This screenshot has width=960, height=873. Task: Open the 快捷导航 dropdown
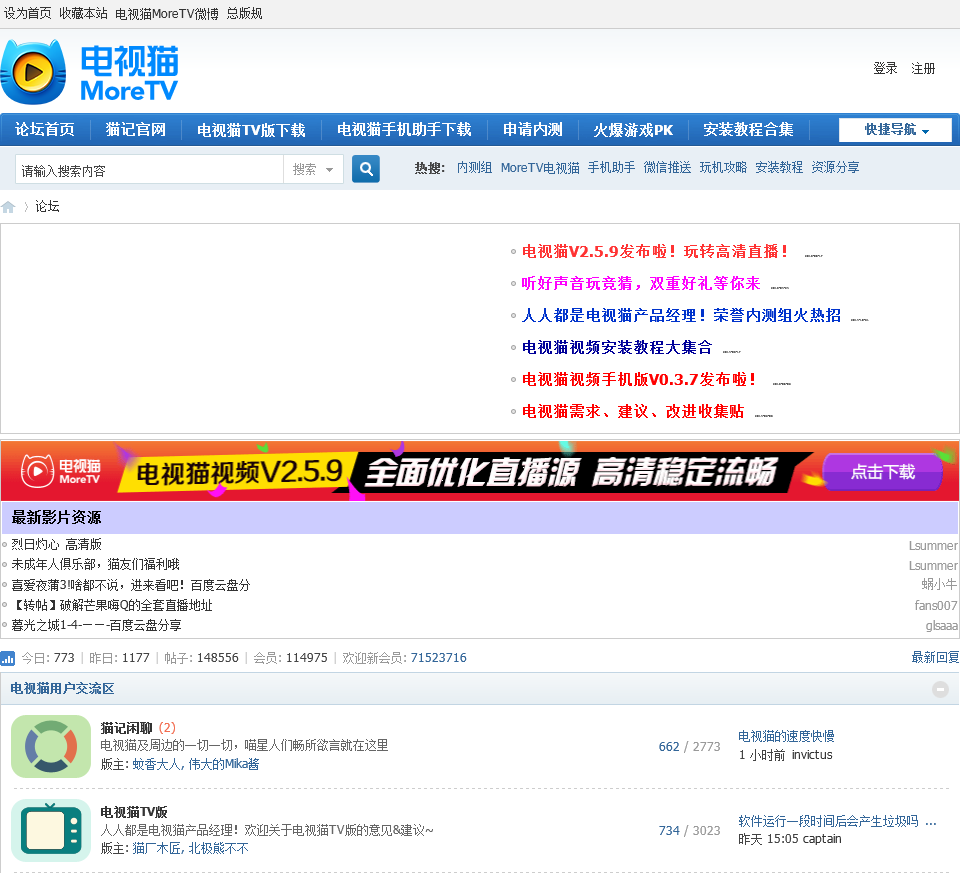coord(895,130)
